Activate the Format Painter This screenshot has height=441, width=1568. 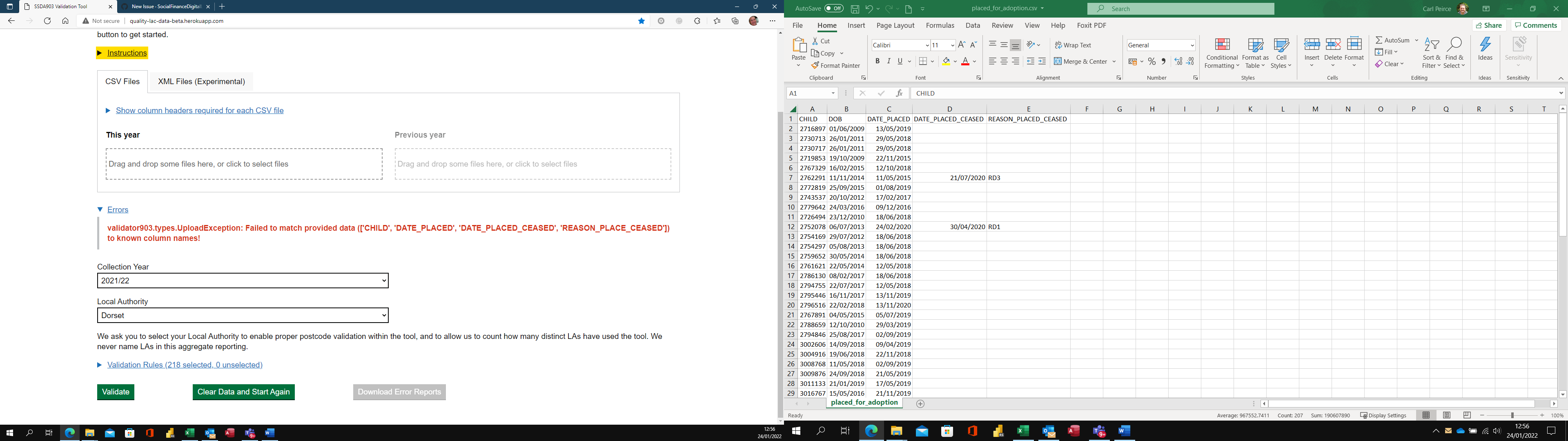pos(836,65)
